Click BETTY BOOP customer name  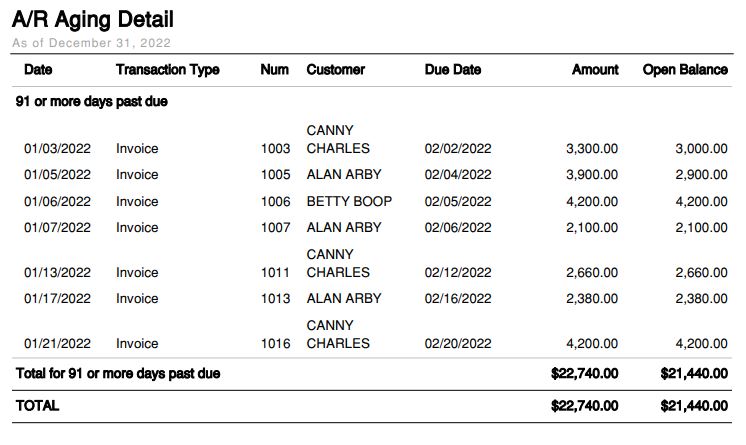coord(349,201)
